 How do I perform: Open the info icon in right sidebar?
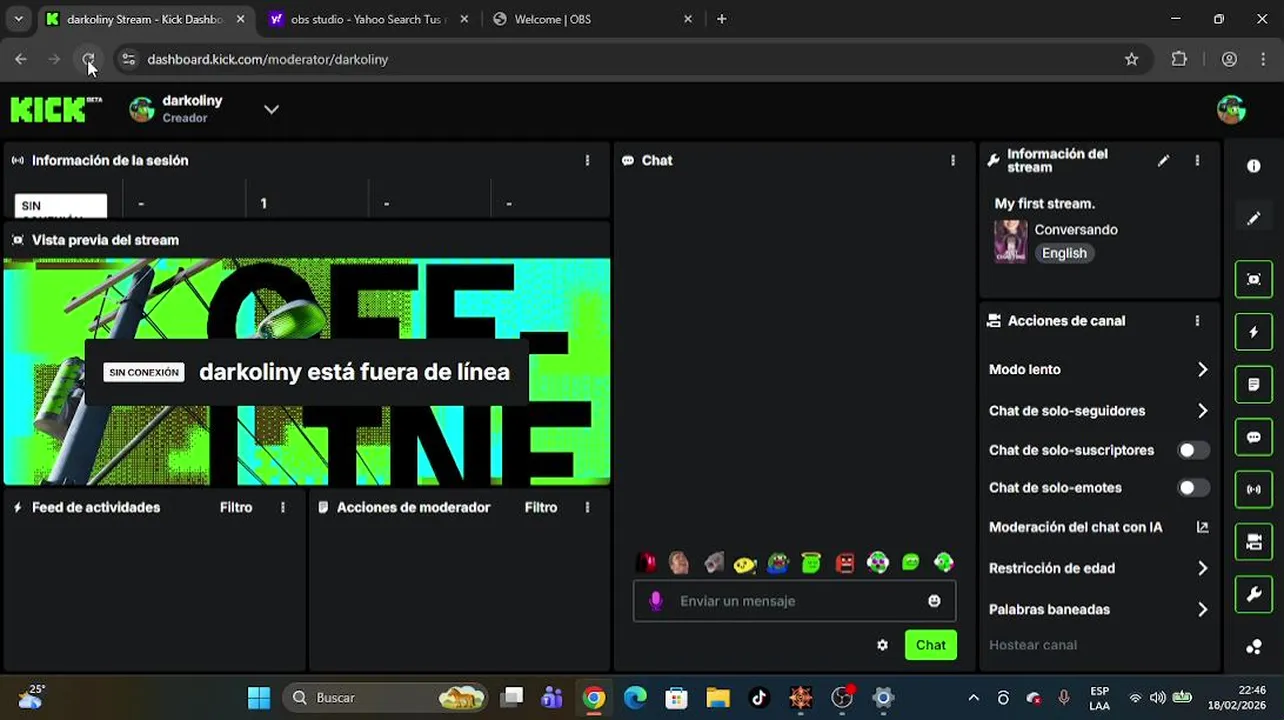pos(1253,166)
